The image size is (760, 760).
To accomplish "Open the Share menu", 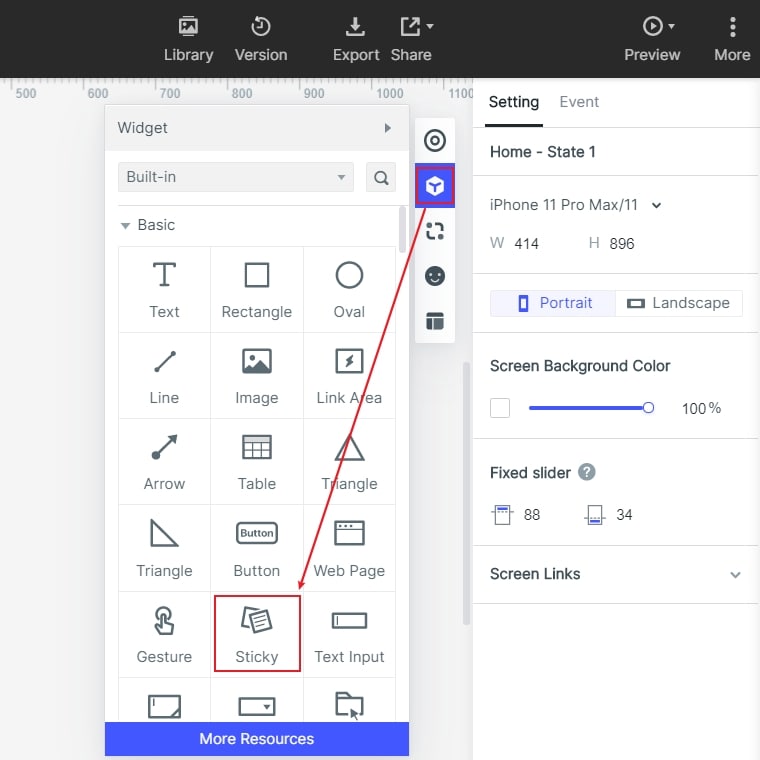I will [411, 39].
